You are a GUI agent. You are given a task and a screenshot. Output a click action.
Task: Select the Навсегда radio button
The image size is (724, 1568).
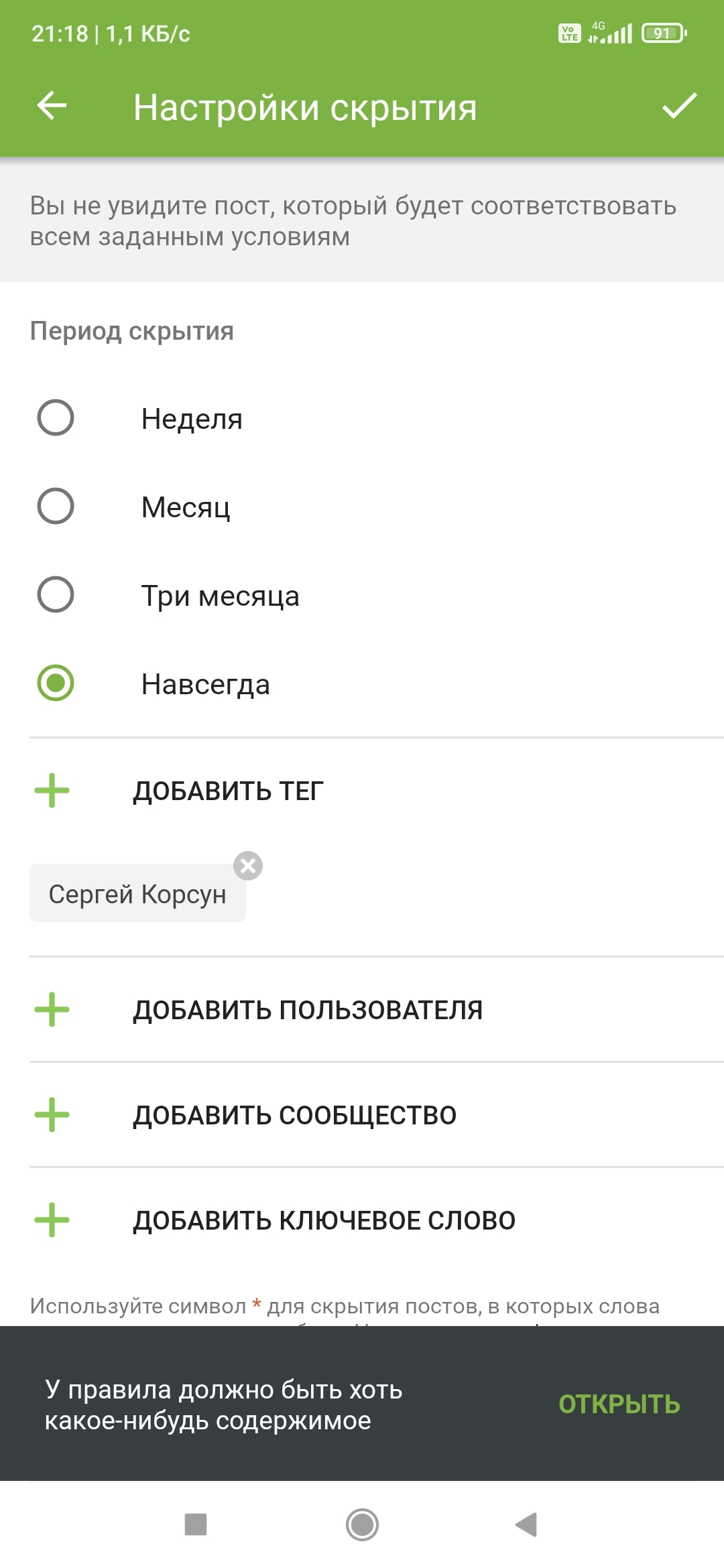56,683
